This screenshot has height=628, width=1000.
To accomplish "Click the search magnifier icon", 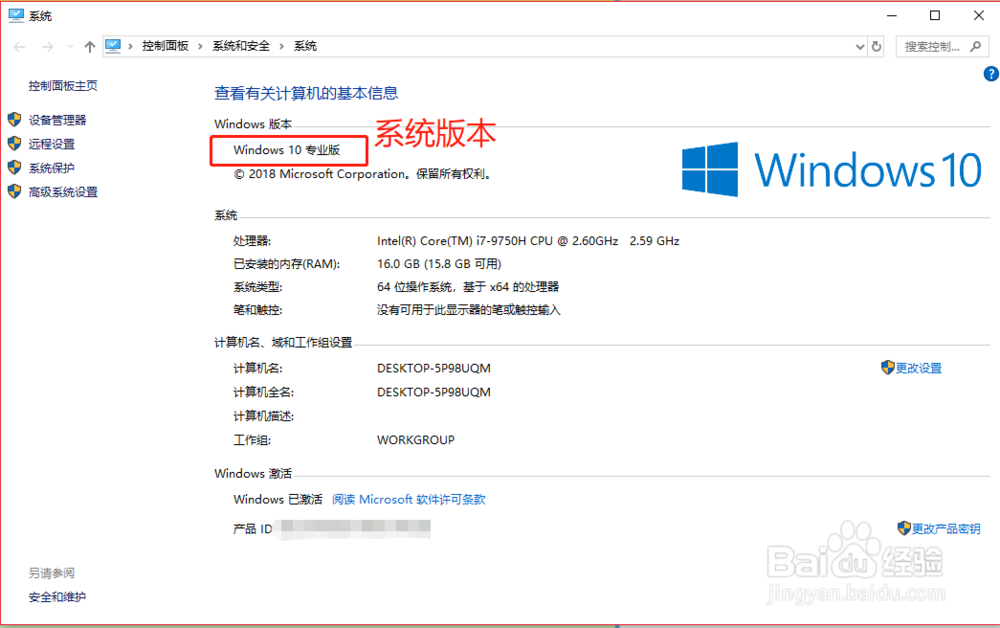I will click(975, 46).
